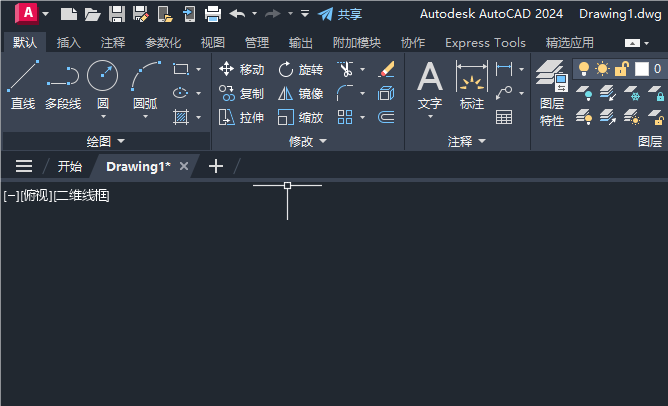Click the layer color white swatch

click(642, 69)
